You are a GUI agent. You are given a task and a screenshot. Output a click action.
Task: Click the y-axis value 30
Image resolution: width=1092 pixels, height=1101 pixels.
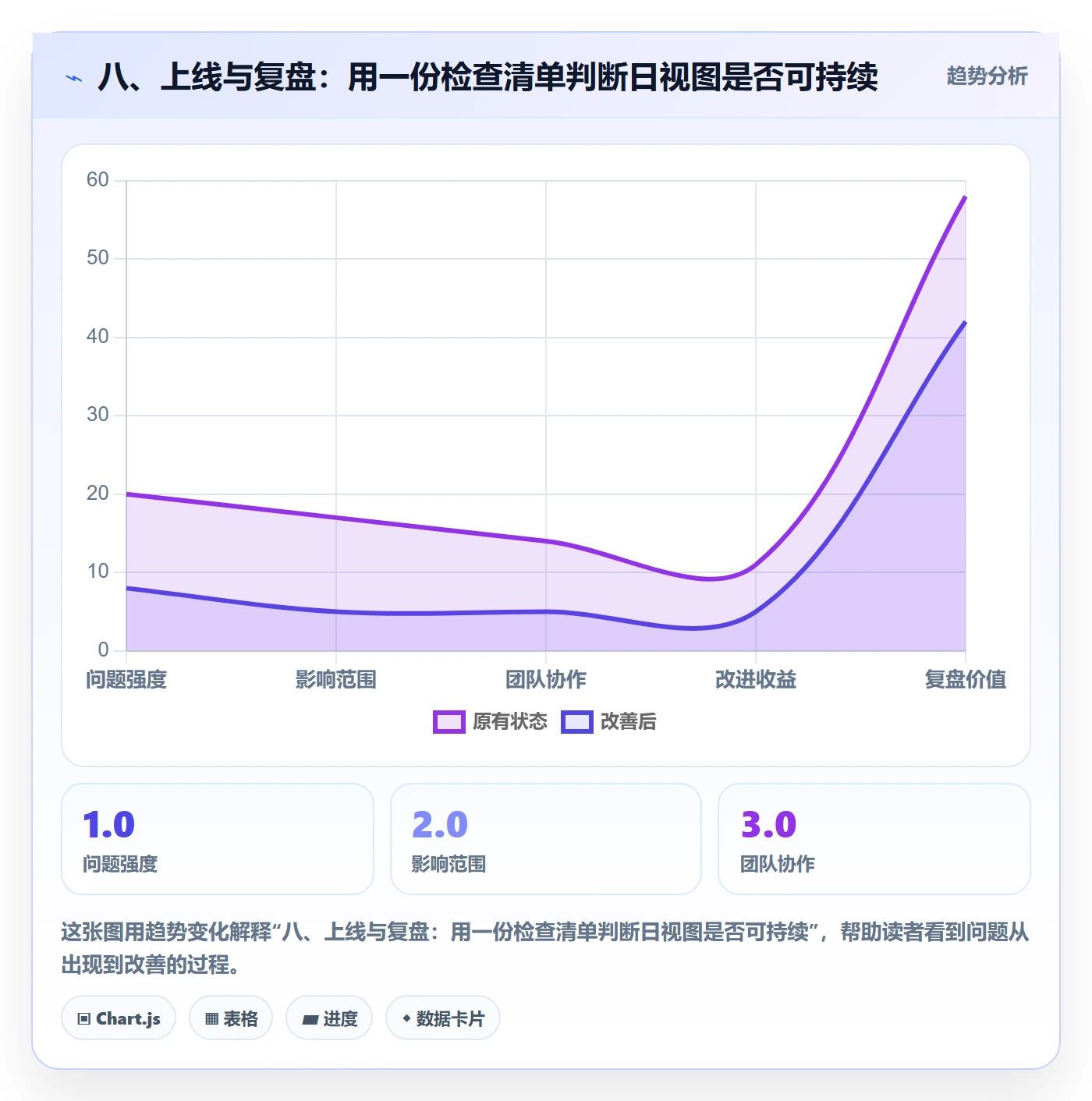coord(97,415)
